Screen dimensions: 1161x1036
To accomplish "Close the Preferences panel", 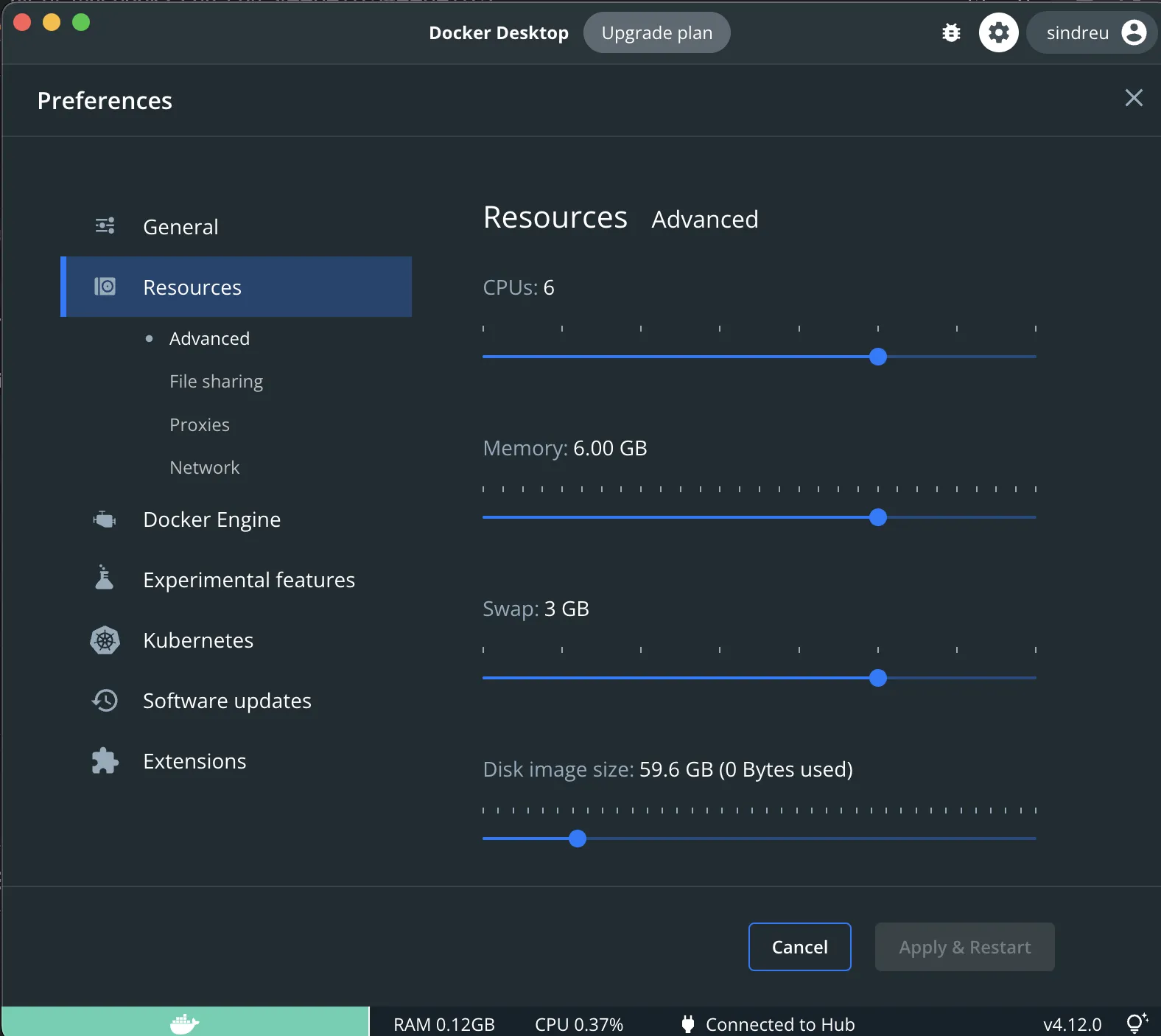I will [x=1134, y=97].
